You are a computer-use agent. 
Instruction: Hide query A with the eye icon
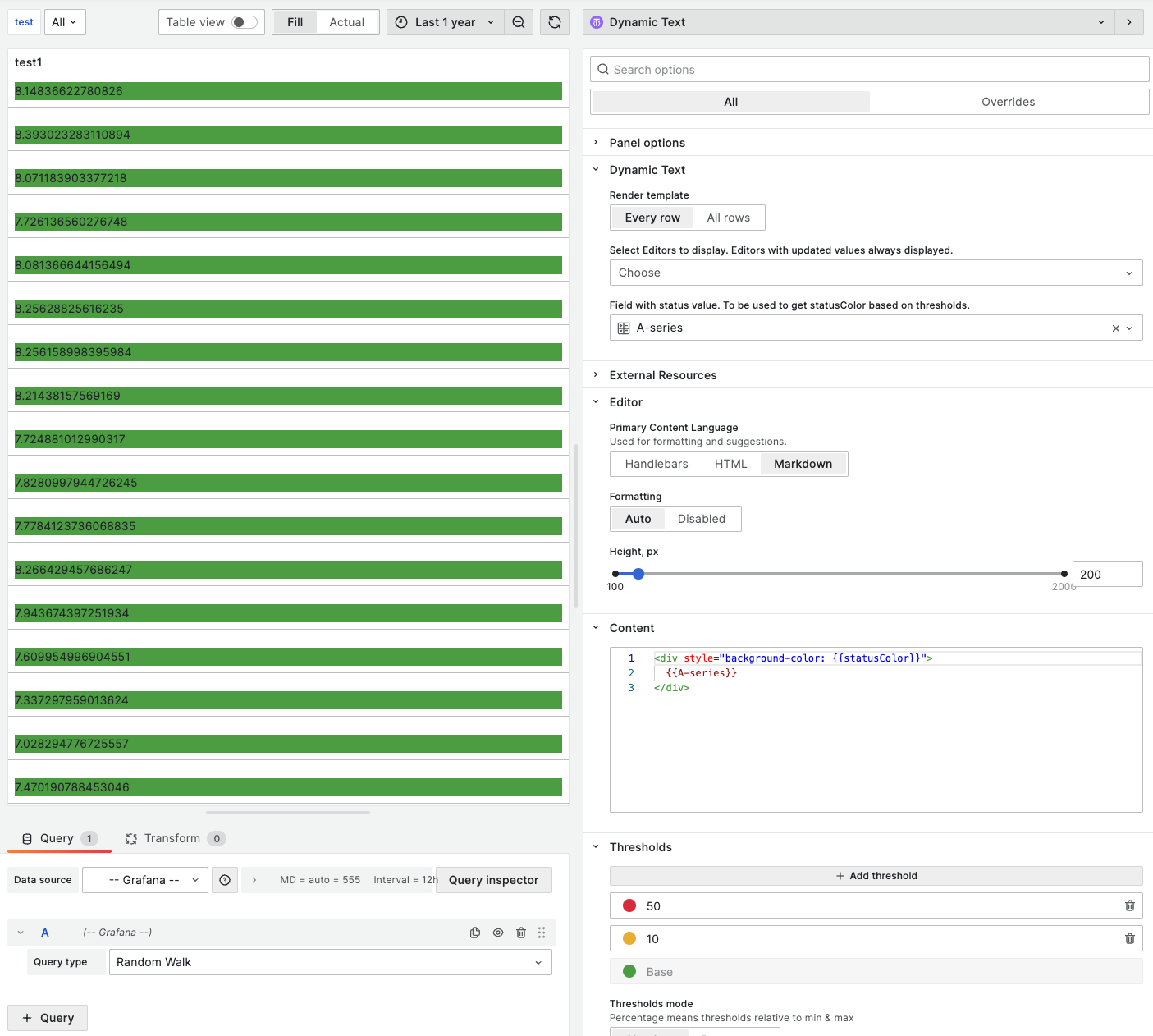(x=498, y=933)
